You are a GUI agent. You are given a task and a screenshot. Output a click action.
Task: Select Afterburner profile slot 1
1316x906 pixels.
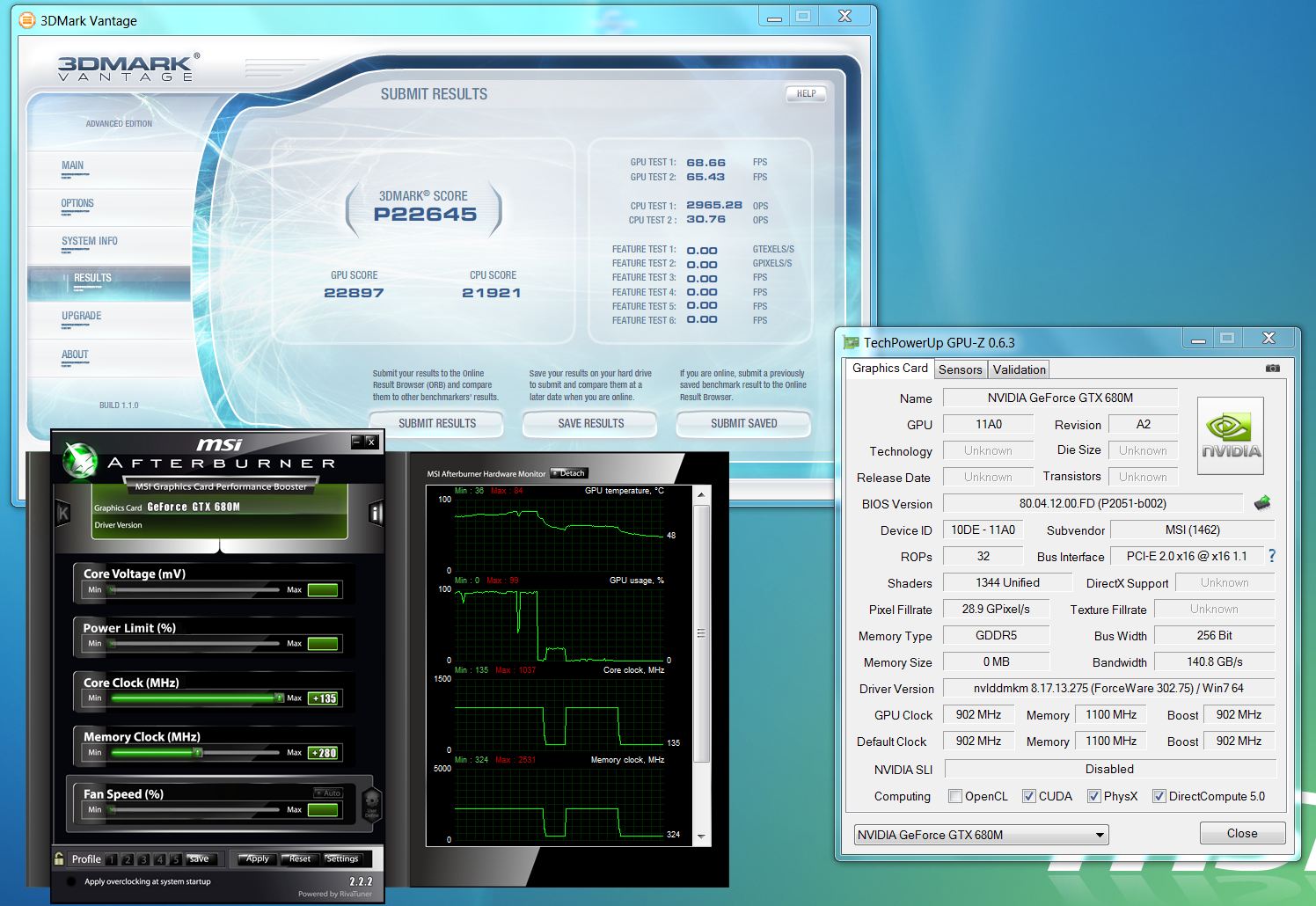[x=113, y=859]
